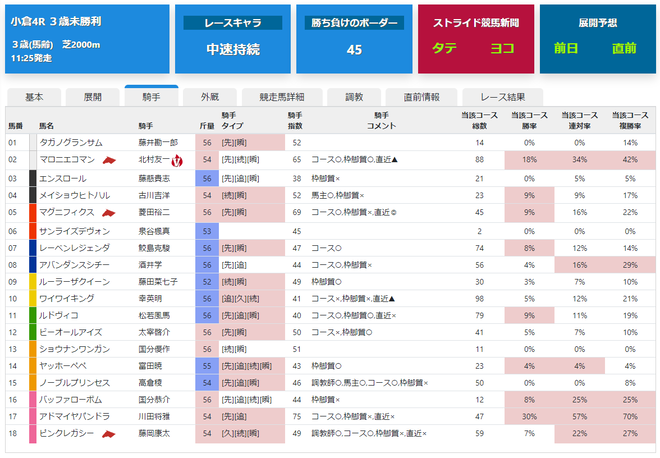
Task: Click the red frame color of マグニフィクス
Action: click(33, 213)
